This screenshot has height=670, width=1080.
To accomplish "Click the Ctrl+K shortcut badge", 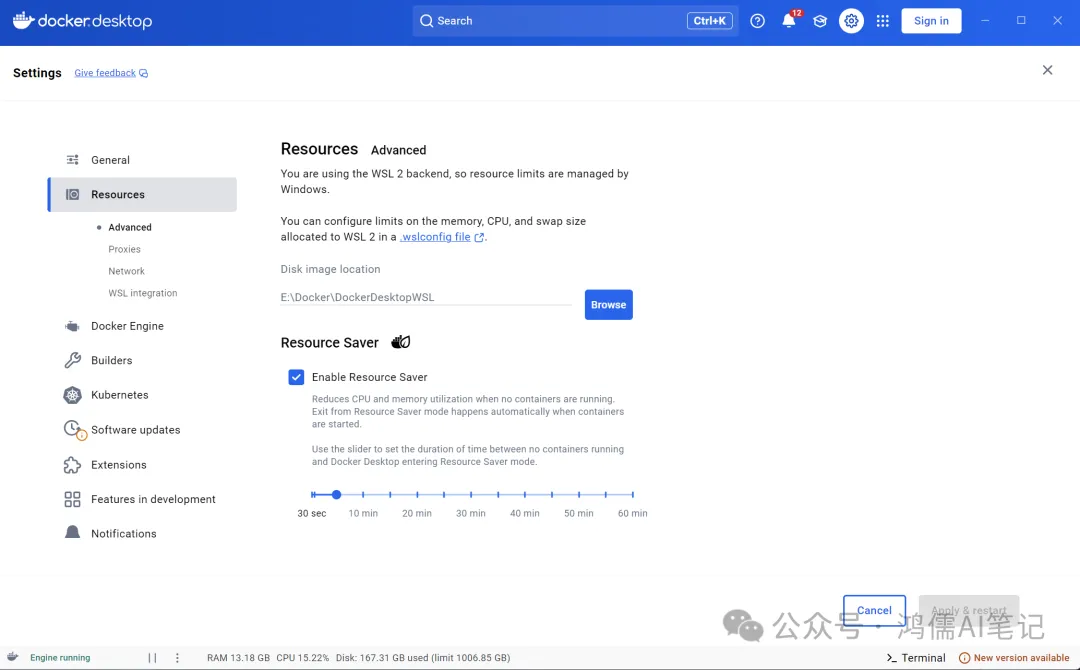I will [709, 21].
